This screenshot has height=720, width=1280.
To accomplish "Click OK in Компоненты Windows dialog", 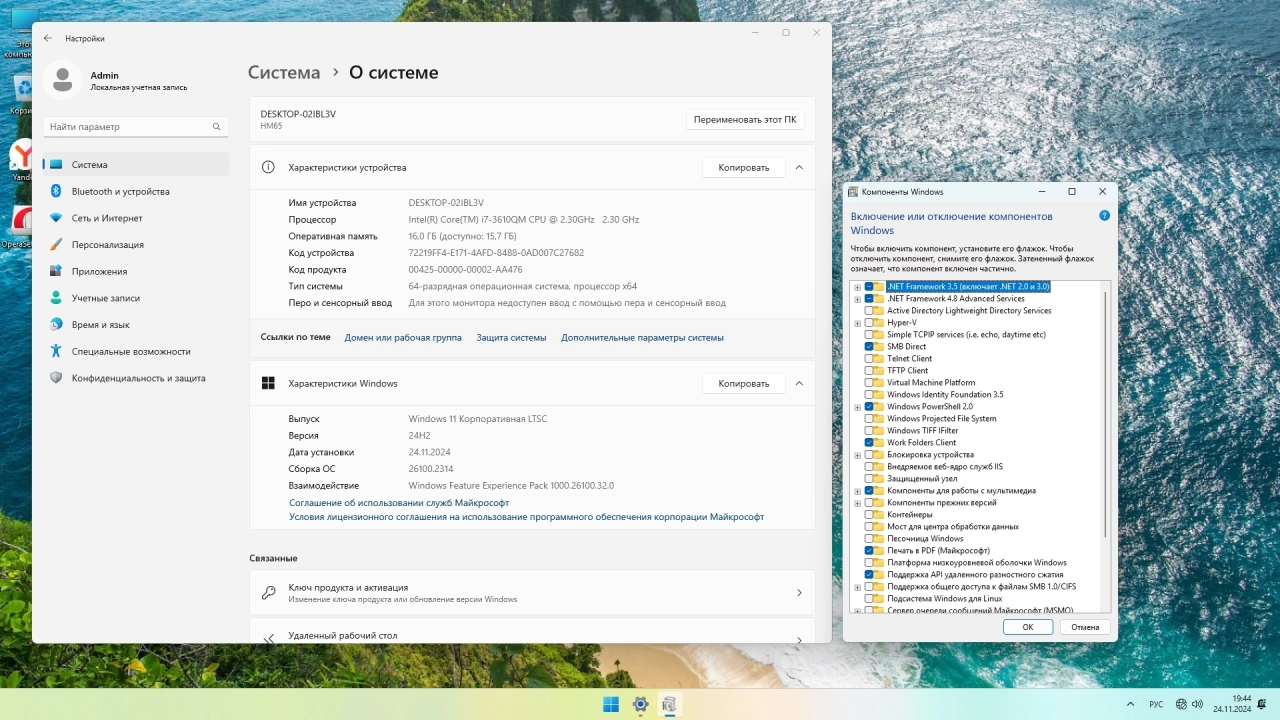I will pyautogui.click(x=1028, y=627).
